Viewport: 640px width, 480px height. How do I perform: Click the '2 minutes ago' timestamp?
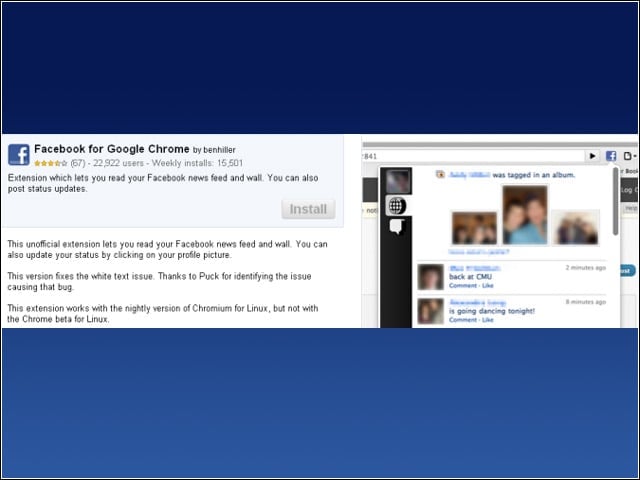pos(586,268)
